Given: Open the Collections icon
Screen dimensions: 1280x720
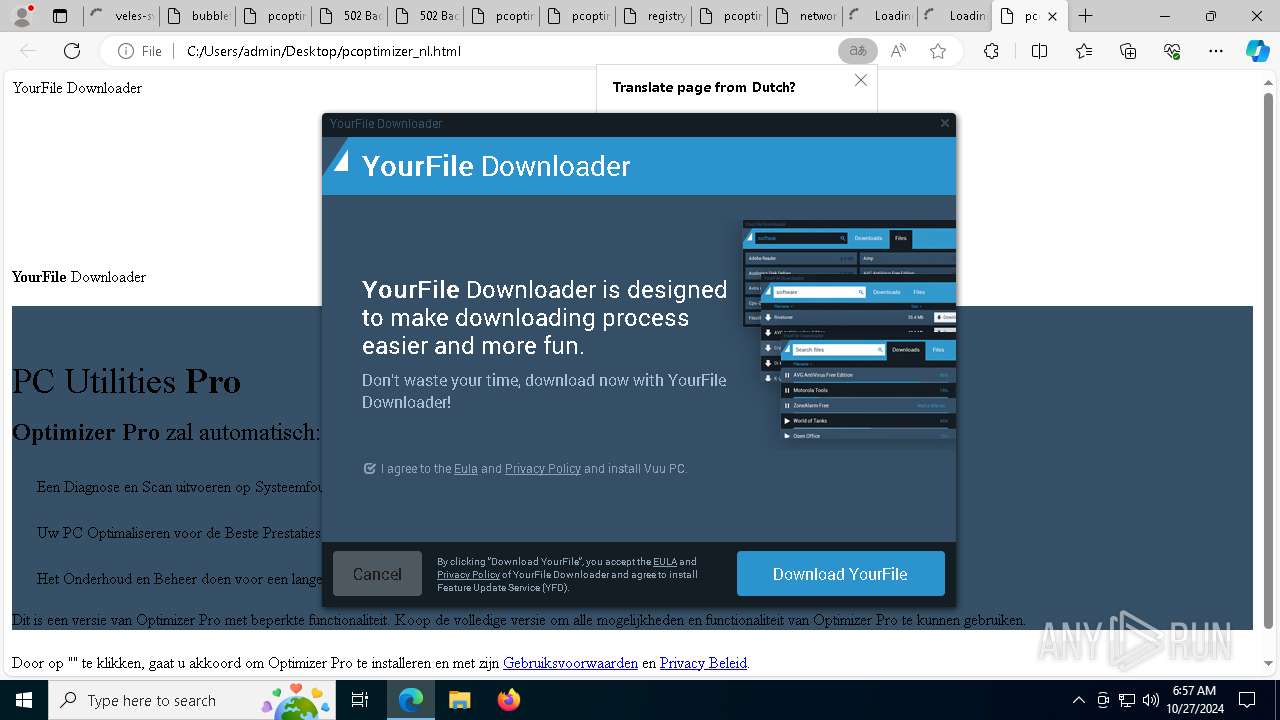Looking at the screenshot, I should tap(1128, 51).
